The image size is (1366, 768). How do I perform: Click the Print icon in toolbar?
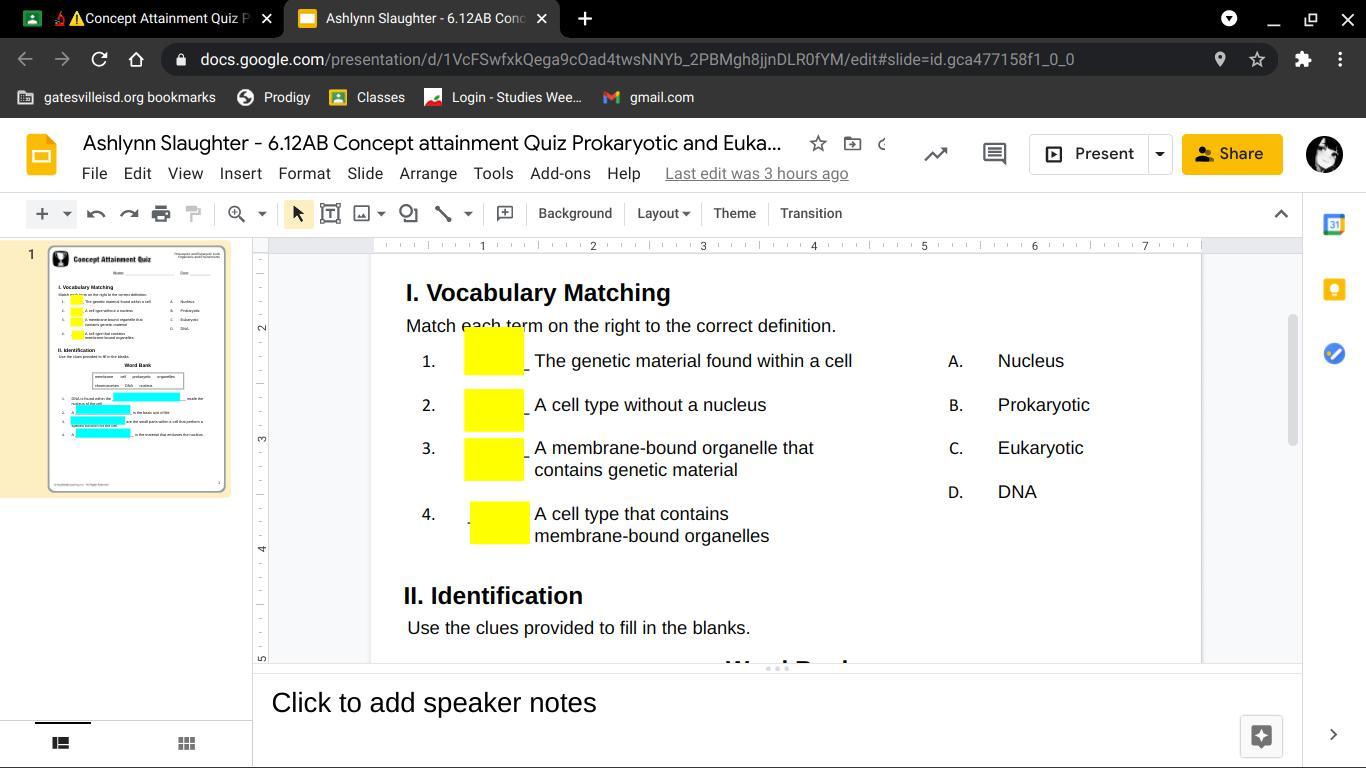161,213
